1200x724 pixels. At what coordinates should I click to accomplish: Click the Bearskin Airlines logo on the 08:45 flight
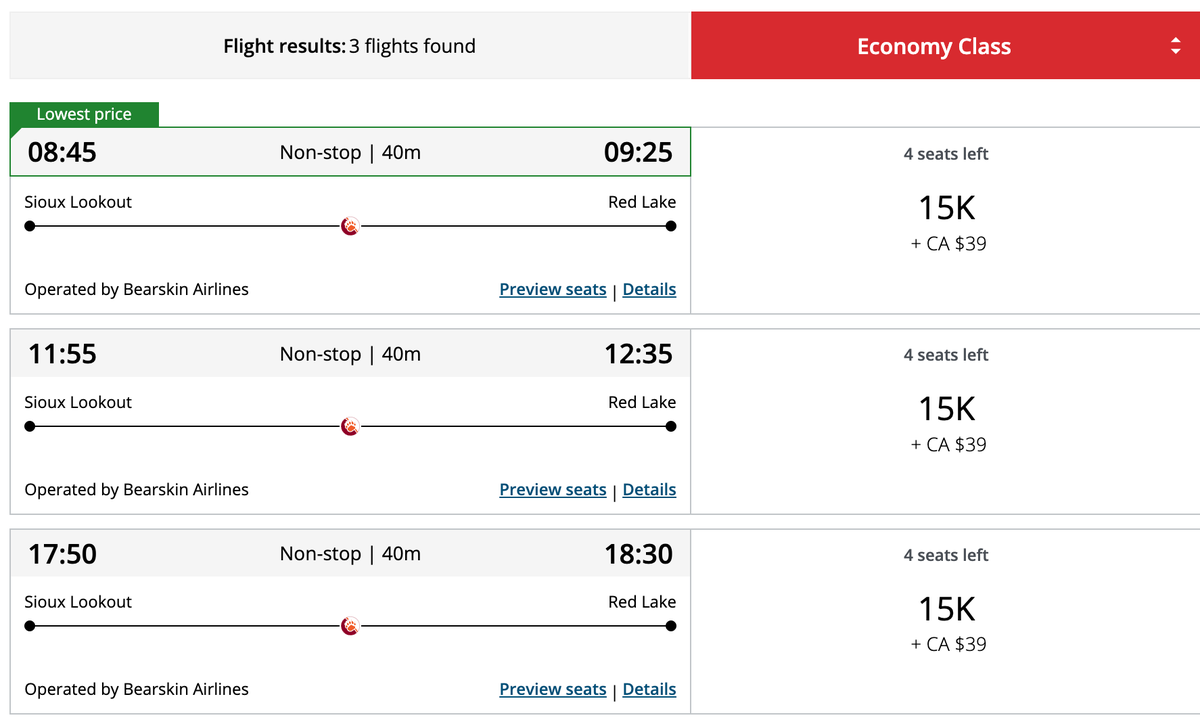tap(349, 226)
